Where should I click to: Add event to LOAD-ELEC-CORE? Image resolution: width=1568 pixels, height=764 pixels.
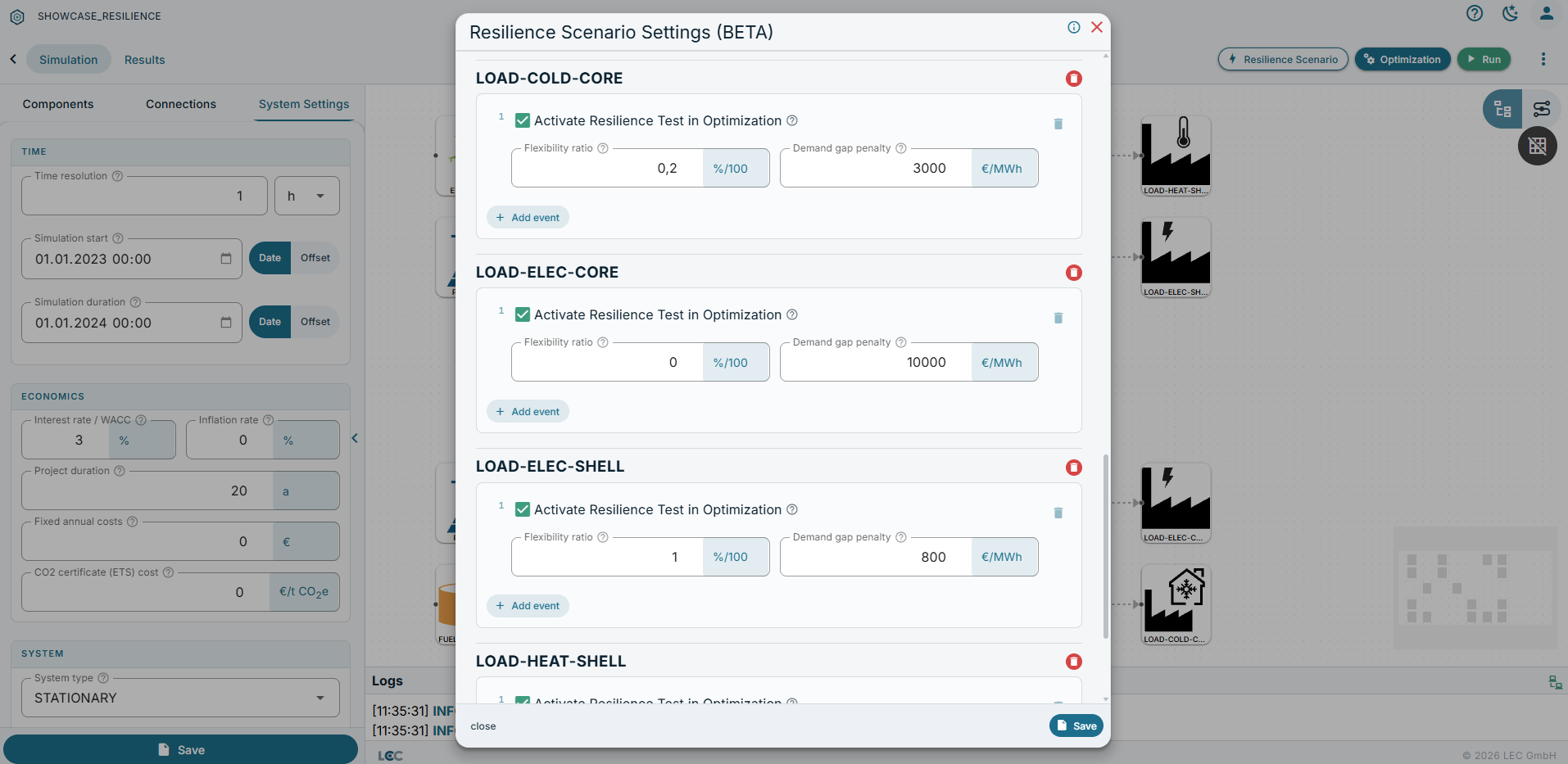(x=528, y=411)
